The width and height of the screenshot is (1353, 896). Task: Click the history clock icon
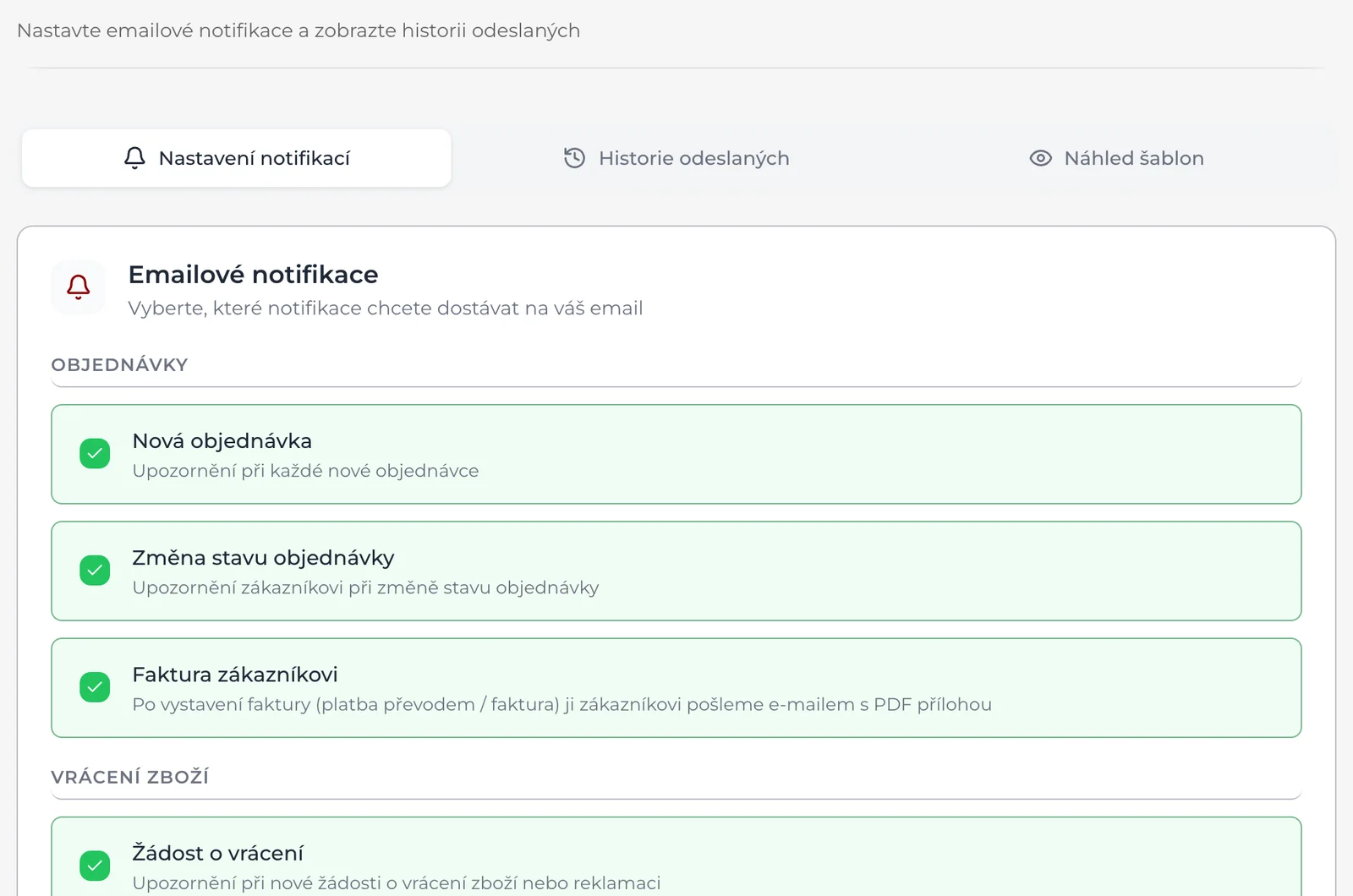[x=574, y=158]
